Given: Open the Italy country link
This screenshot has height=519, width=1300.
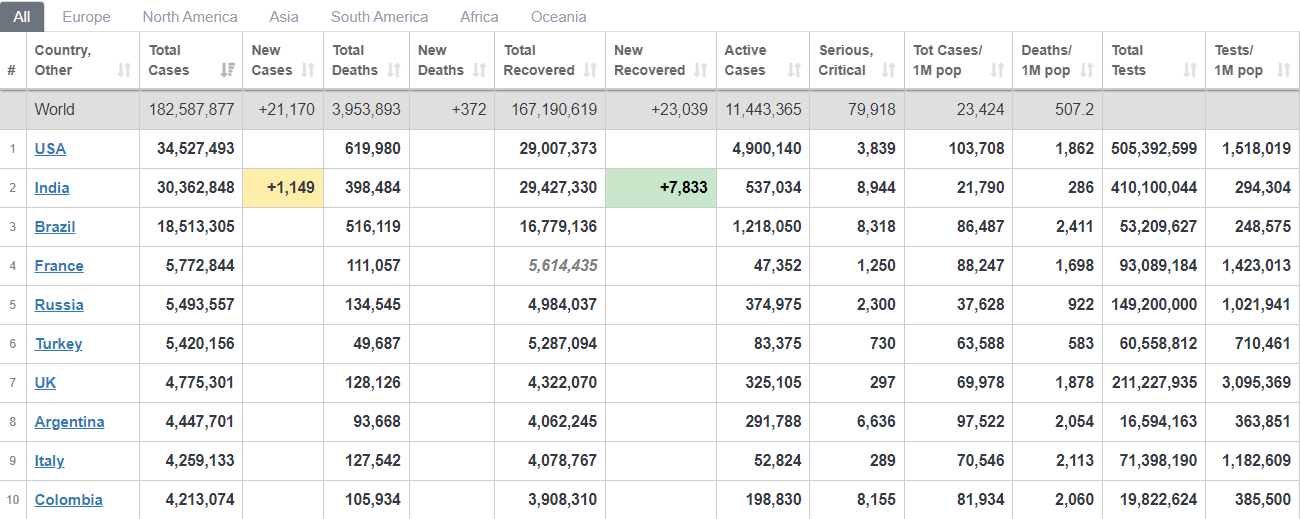Looking at the screenshot, I should [49, 461].
